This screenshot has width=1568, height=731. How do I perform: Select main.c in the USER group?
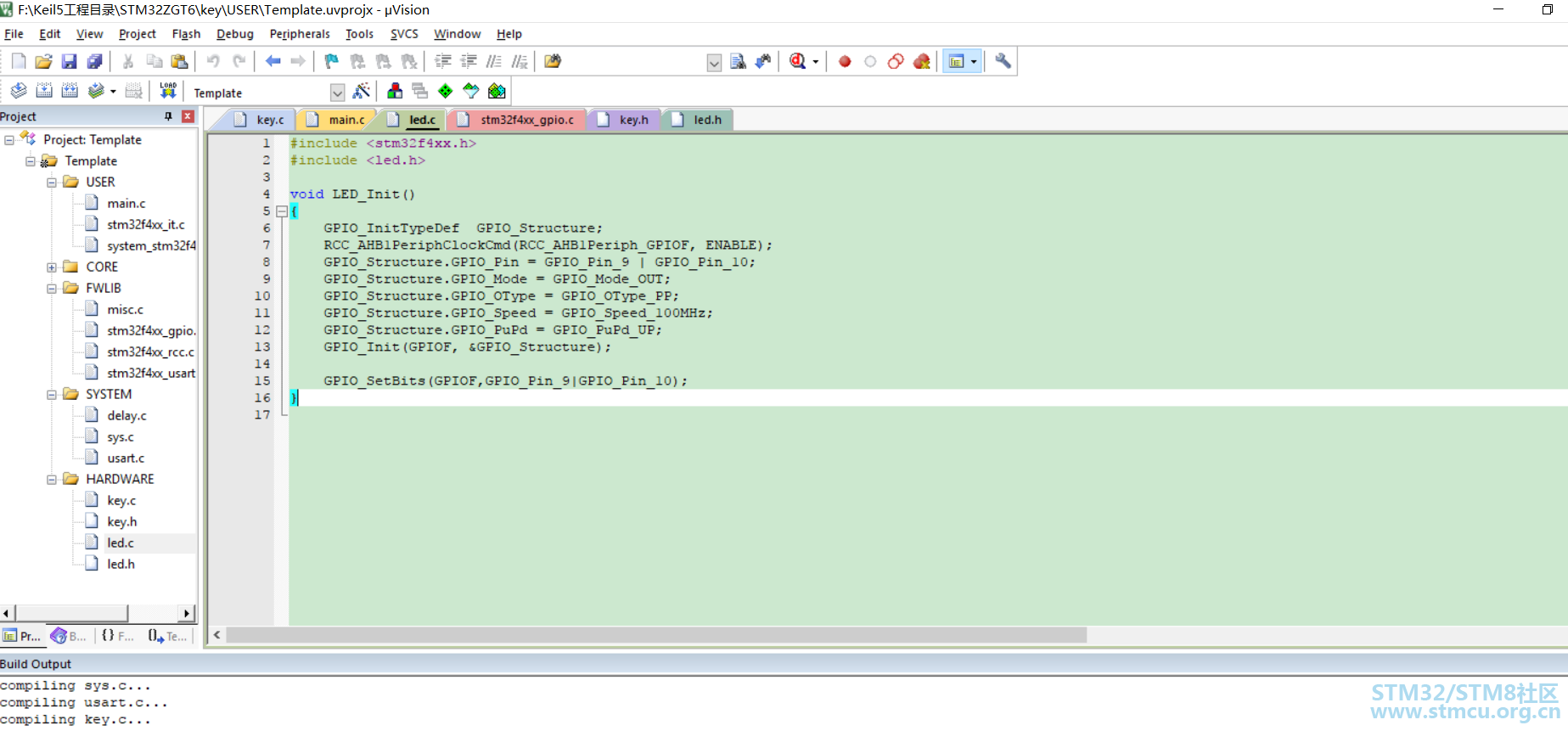click(x=126, y=204)
